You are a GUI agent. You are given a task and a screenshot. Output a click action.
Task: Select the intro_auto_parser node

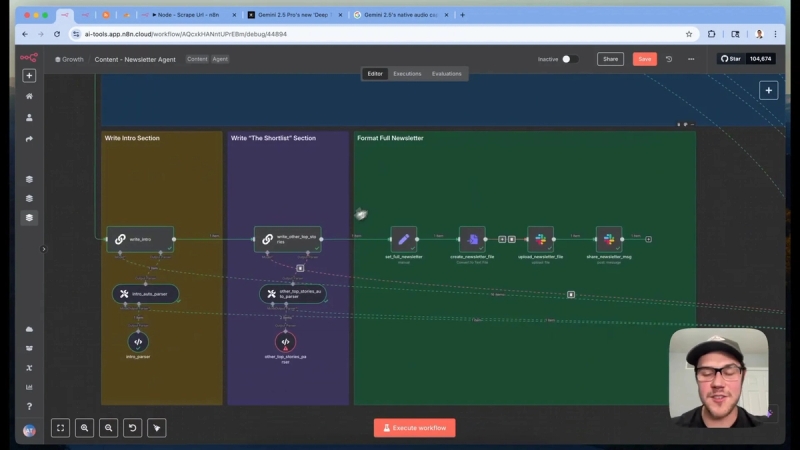(145, 294)
